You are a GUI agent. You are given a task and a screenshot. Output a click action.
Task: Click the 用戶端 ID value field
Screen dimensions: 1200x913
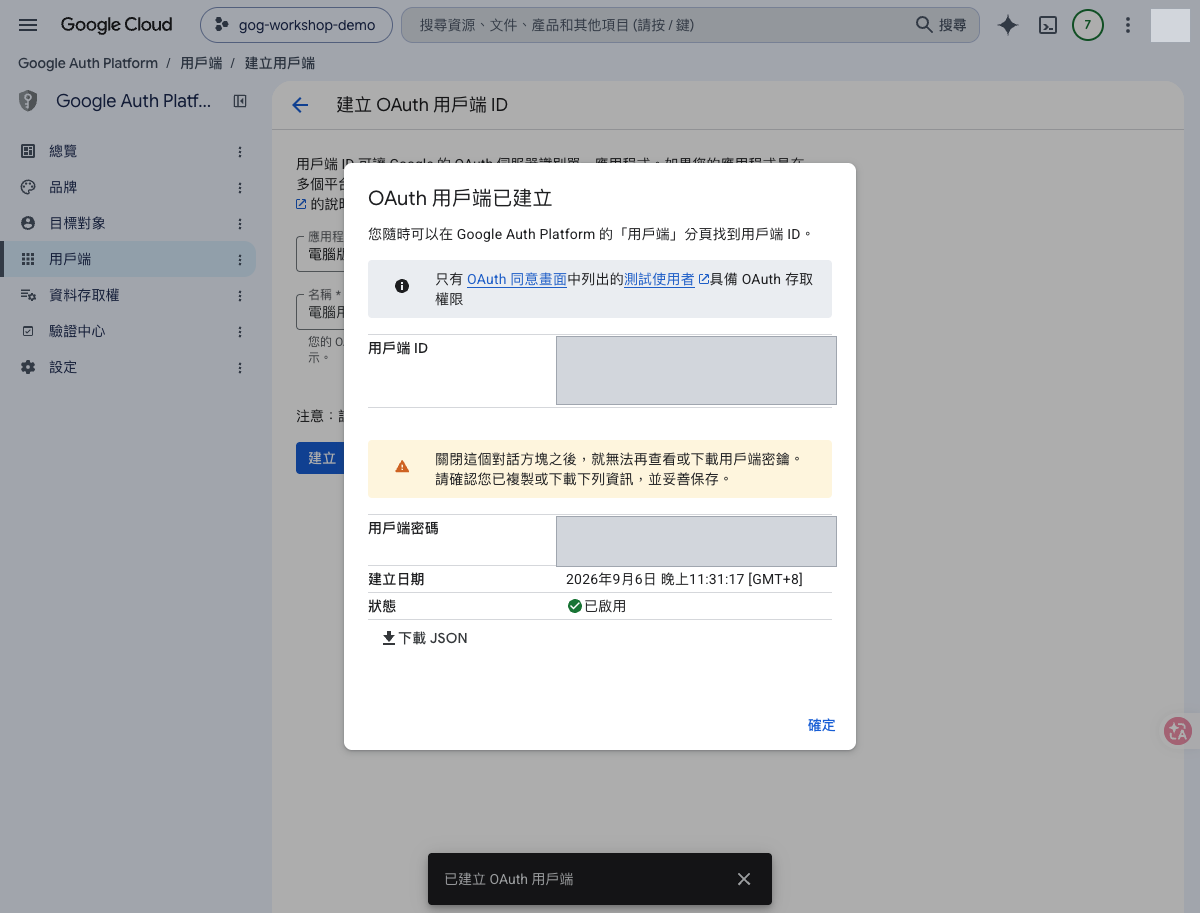696,370
